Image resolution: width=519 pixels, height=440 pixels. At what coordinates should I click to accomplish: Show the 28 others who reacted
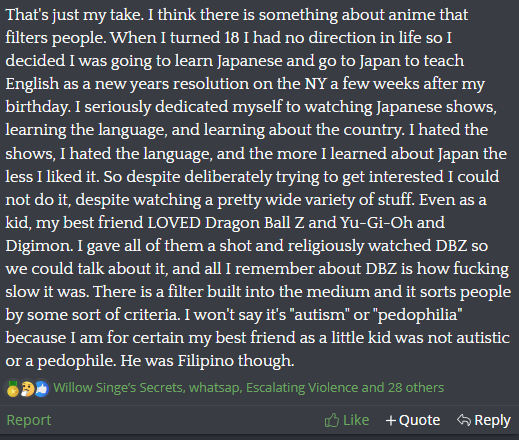click(416, 388)
